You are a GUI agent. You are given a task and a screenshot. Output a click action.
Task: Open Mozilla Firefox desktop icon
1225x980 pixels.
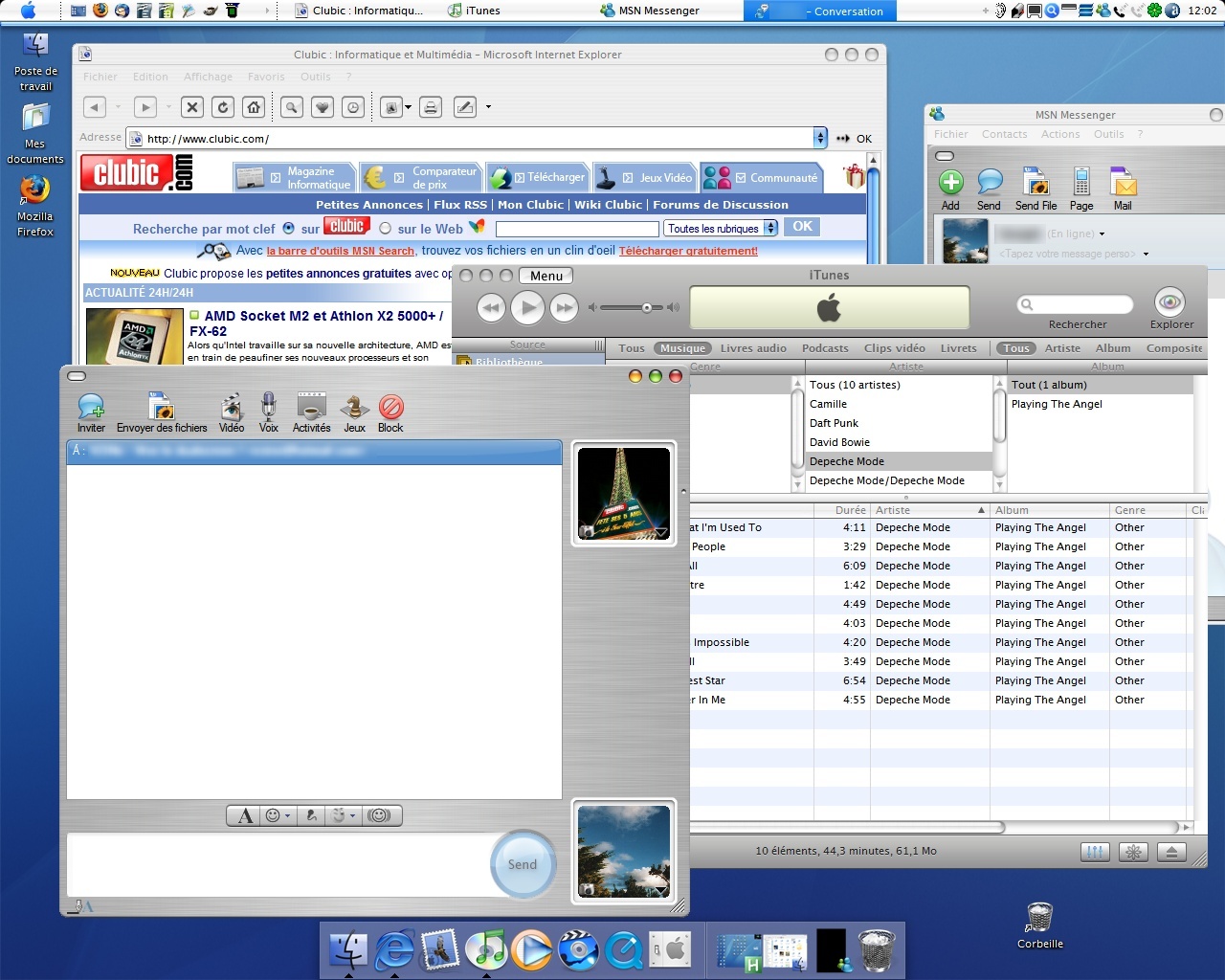pyautogui.click(x=35, y=205)
